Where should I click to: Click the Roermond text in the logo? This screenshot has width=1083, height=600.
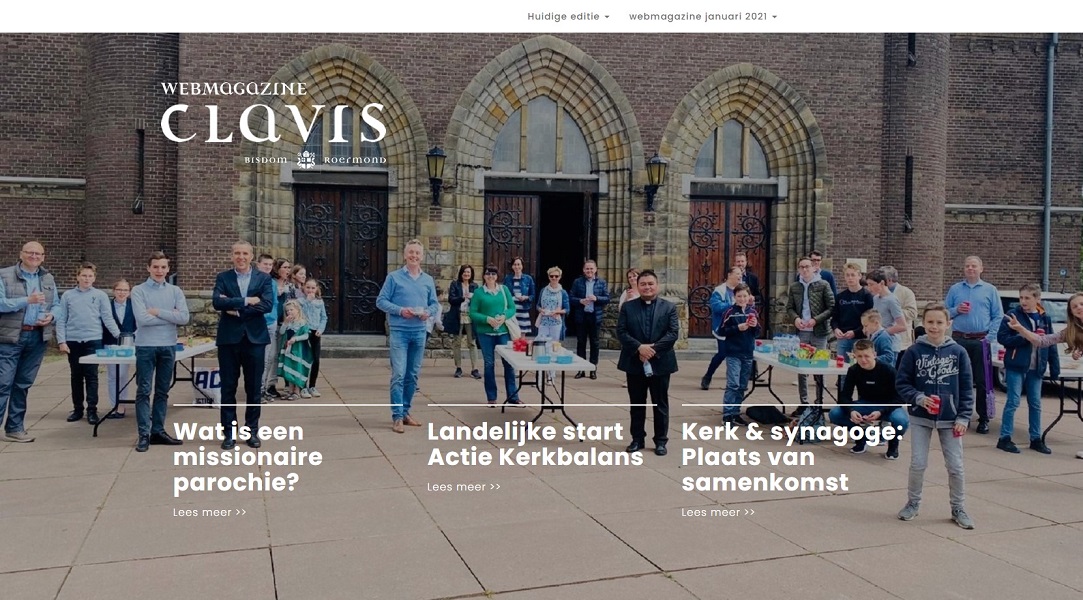coord(355,160)
